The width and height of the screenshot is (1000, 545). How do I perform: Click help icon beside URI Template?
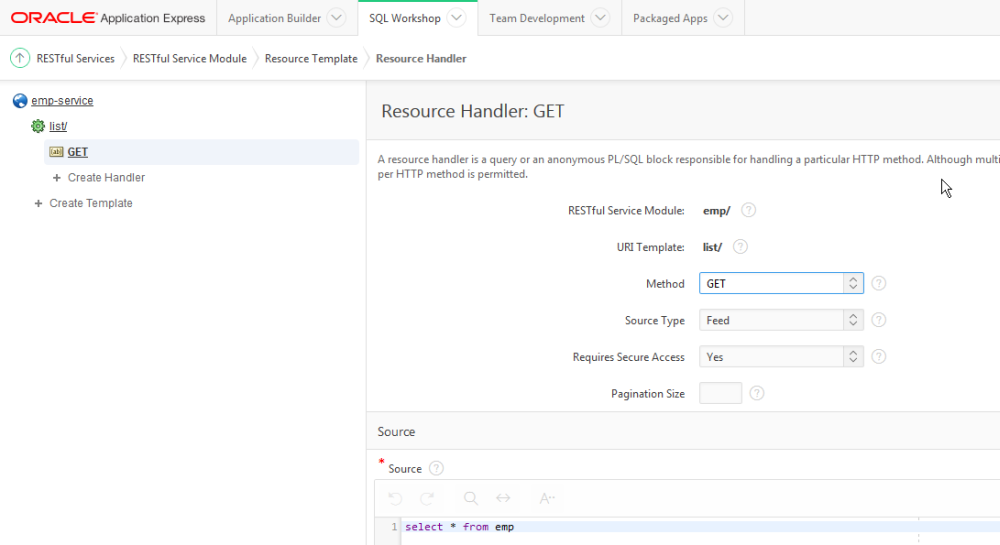(x=741, y=247)
